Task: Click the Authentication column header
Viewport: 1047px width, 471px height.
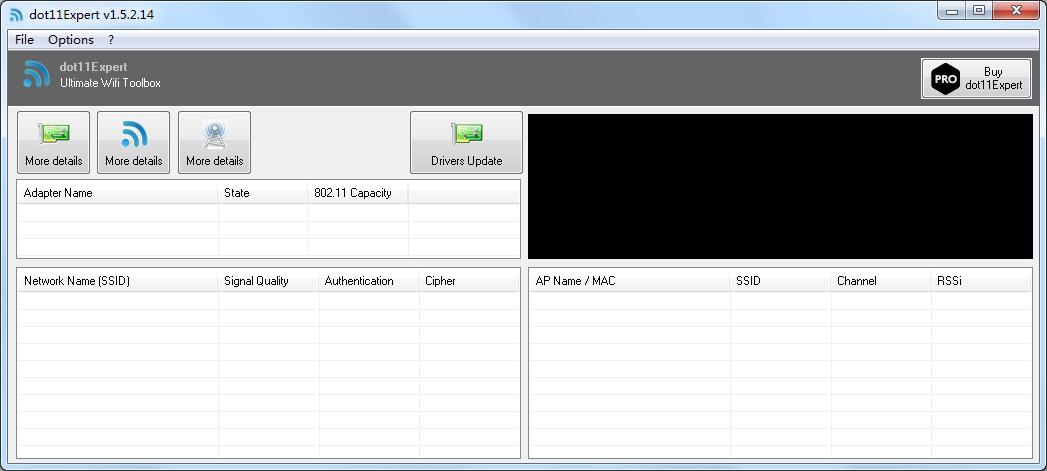Action: pos(369,281)
